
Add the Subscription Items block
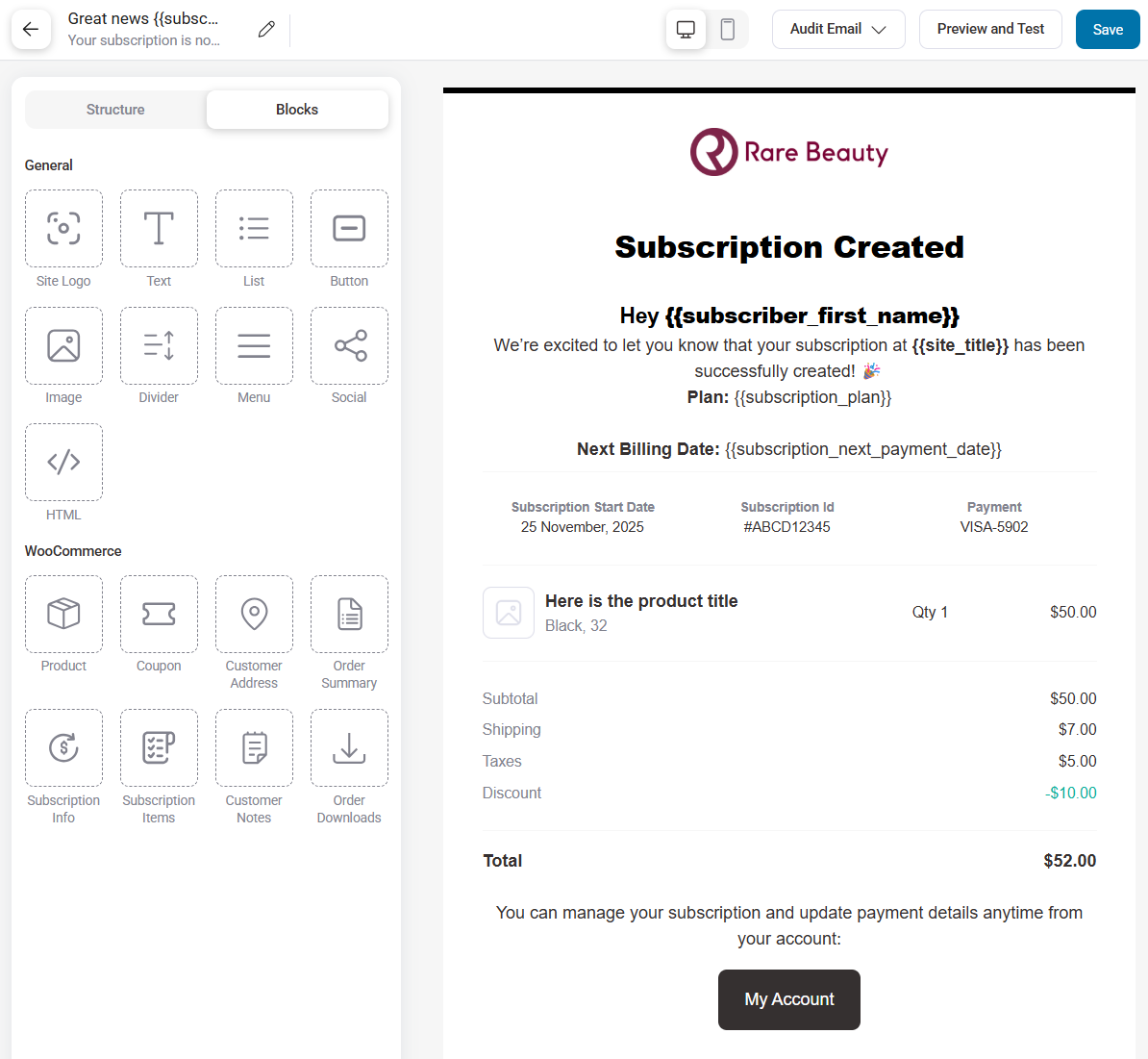point(159,747)
